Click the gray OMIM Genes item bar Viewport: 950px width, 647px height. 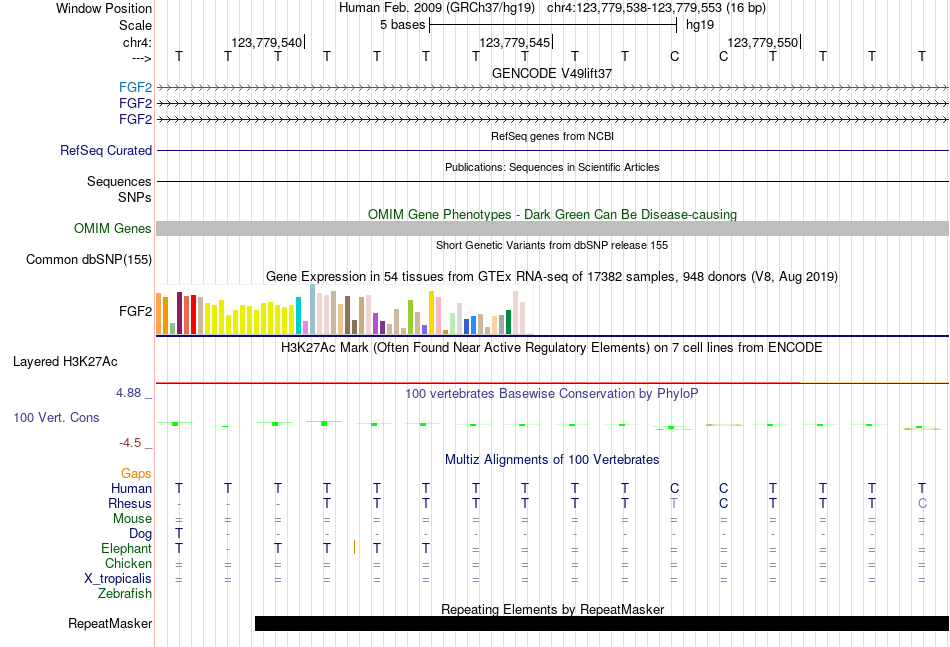pyautogui.click(x=552, y=228)
